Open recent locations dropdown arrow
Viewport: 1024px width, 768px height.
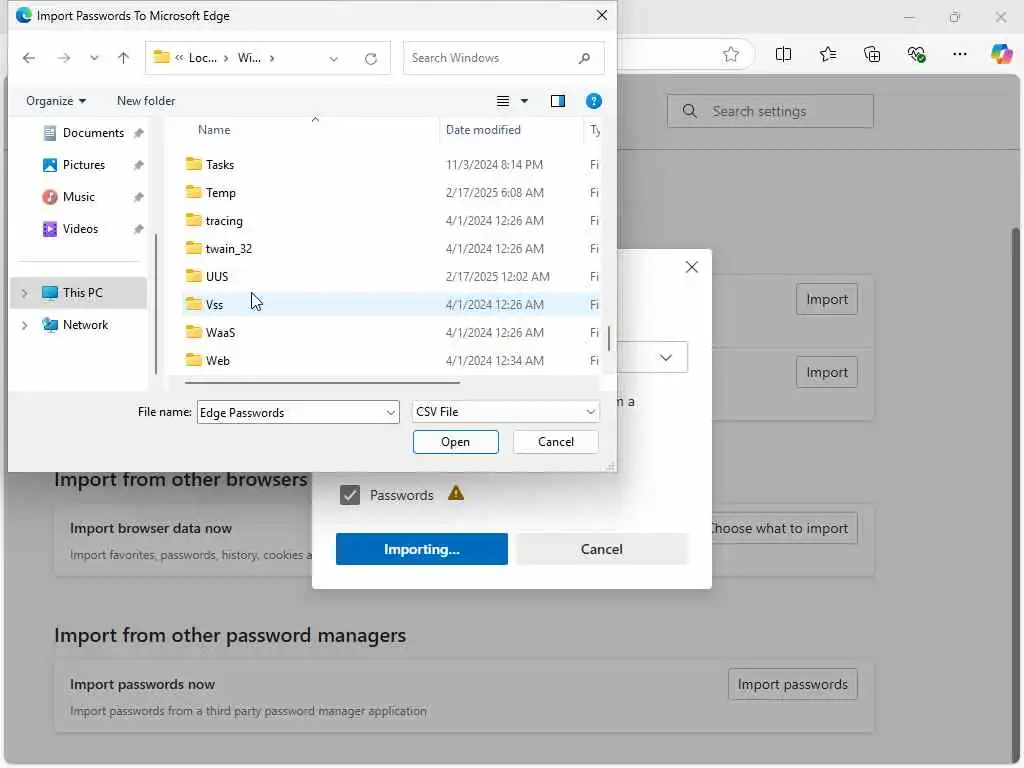pyautogui.click(x=94, y=58)
